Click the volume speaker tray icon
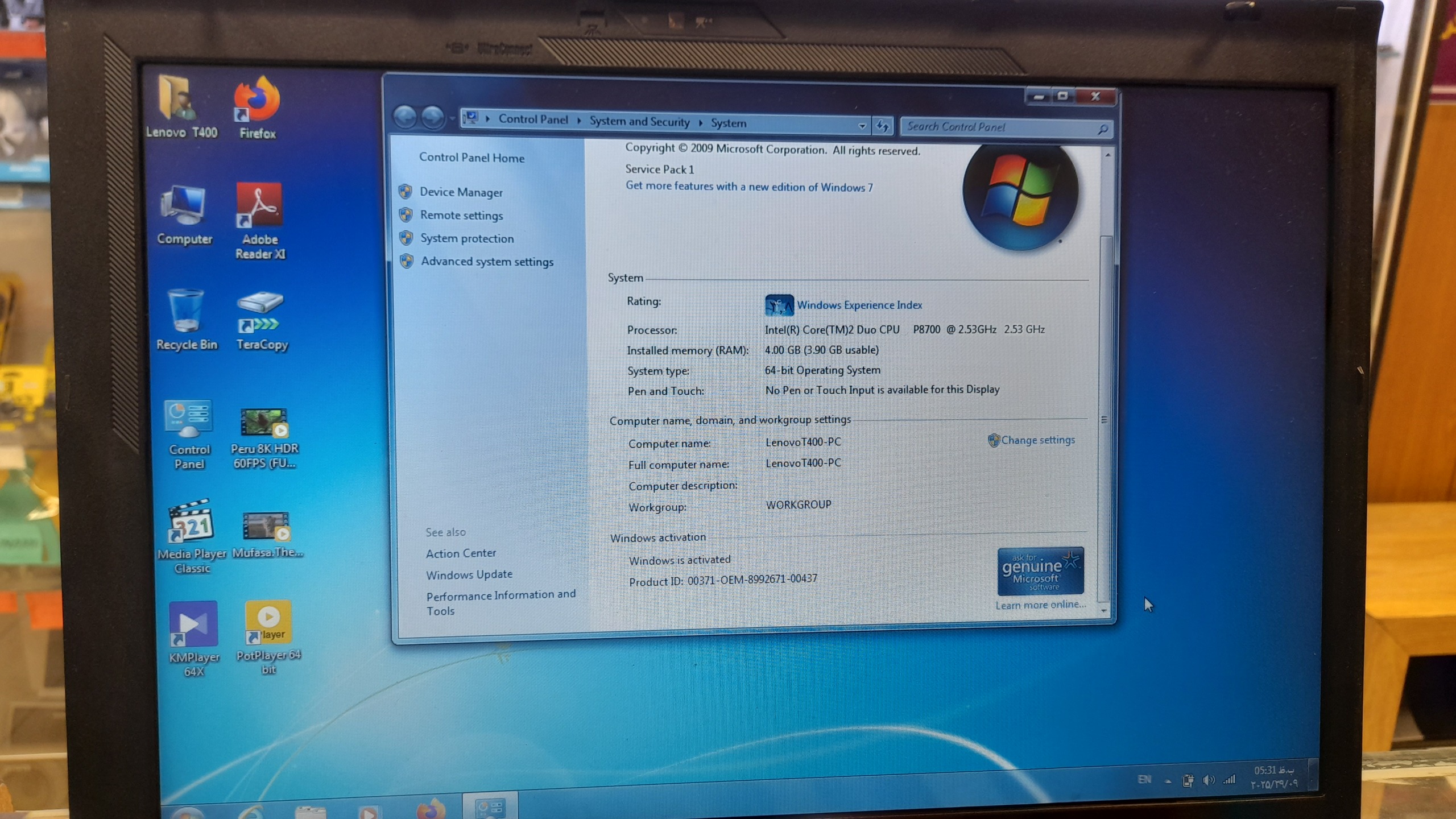 1208,780
